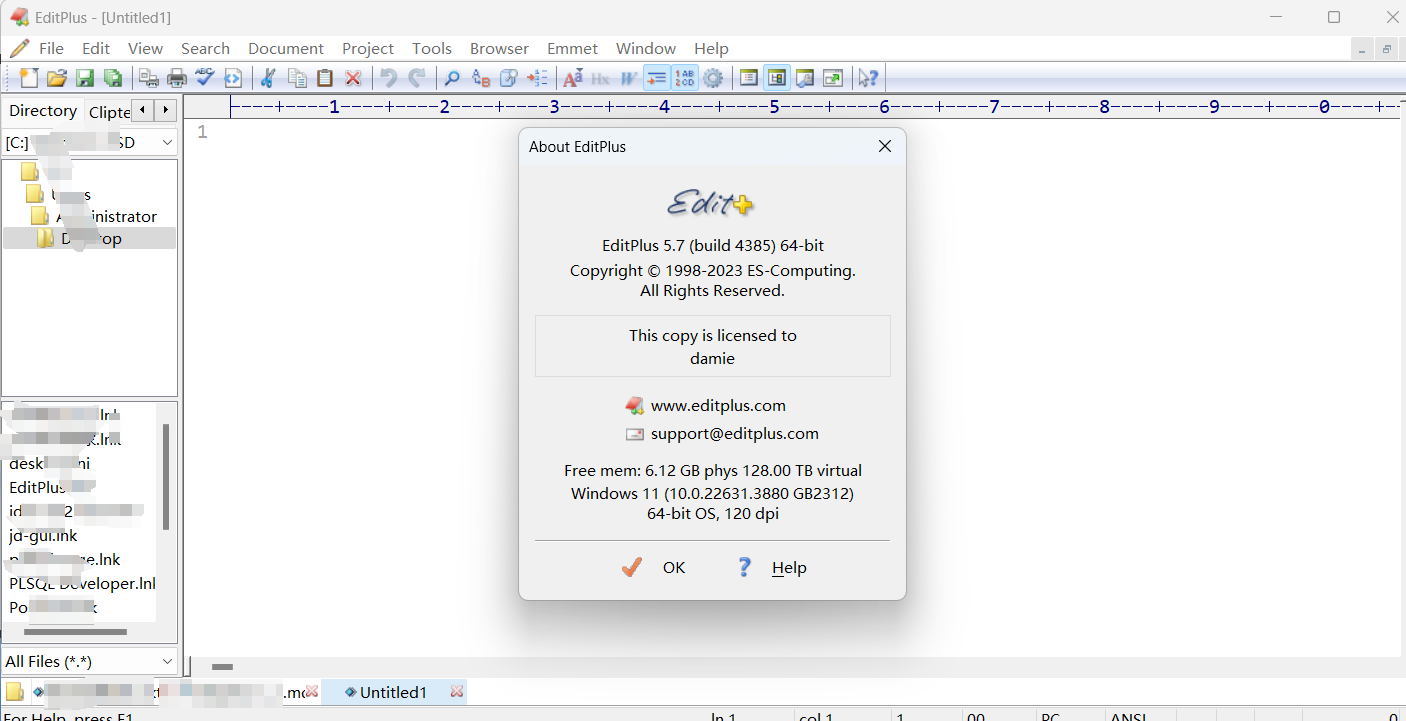This screenshot has height=721, width=1406.
Task: Click the left tab scroll arrow in side panel
Action: pyautogui.click(x=143, y=110)
